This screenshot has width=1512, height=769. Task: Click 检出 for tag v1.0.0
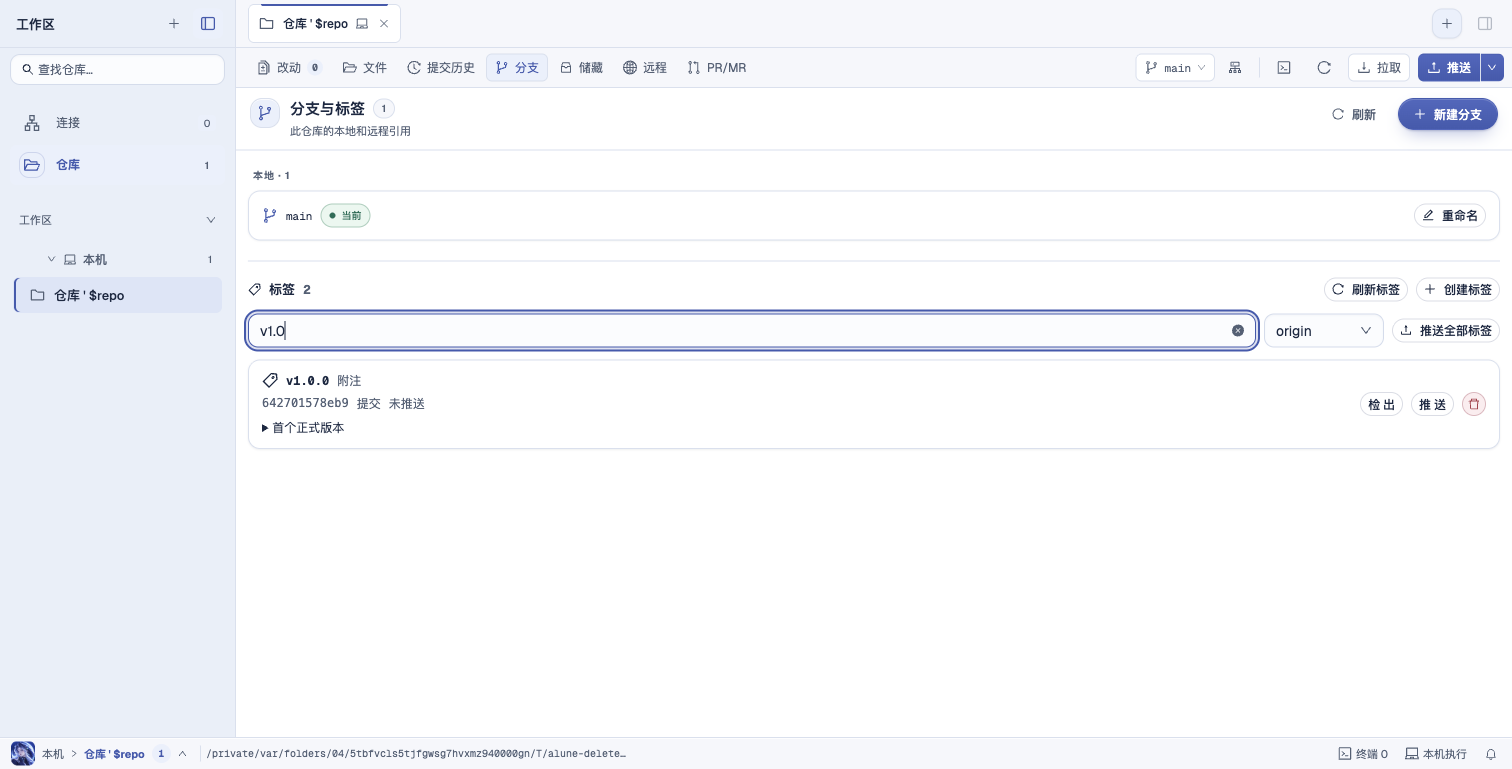1381,404
